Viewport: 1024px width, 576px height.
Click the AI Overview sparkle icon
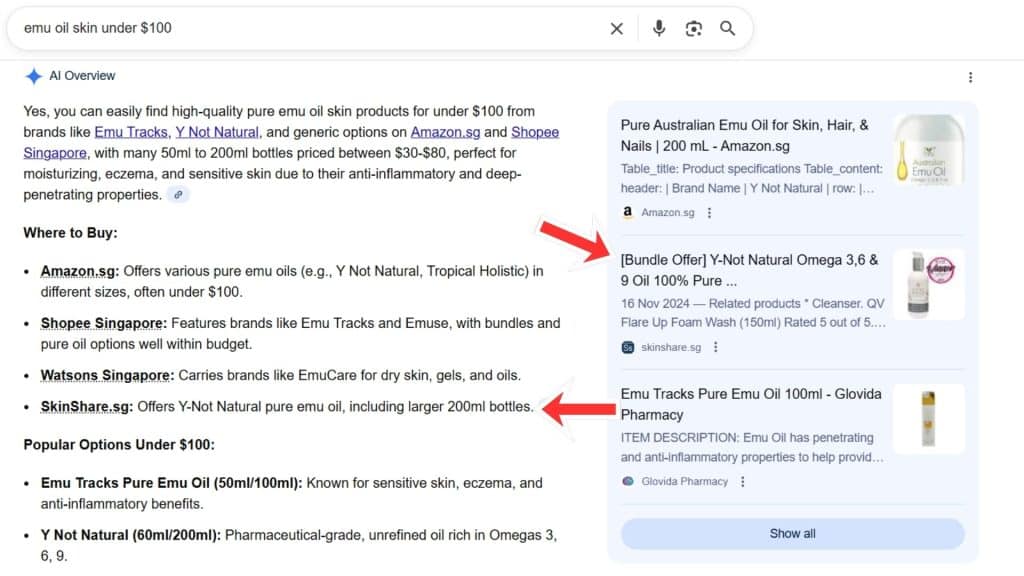point(36,76)
